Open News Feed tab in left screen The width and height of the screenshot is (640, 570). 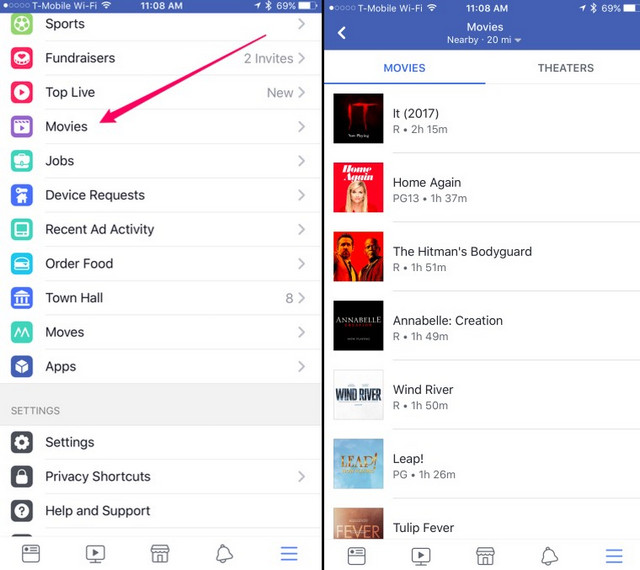[31, 554]
